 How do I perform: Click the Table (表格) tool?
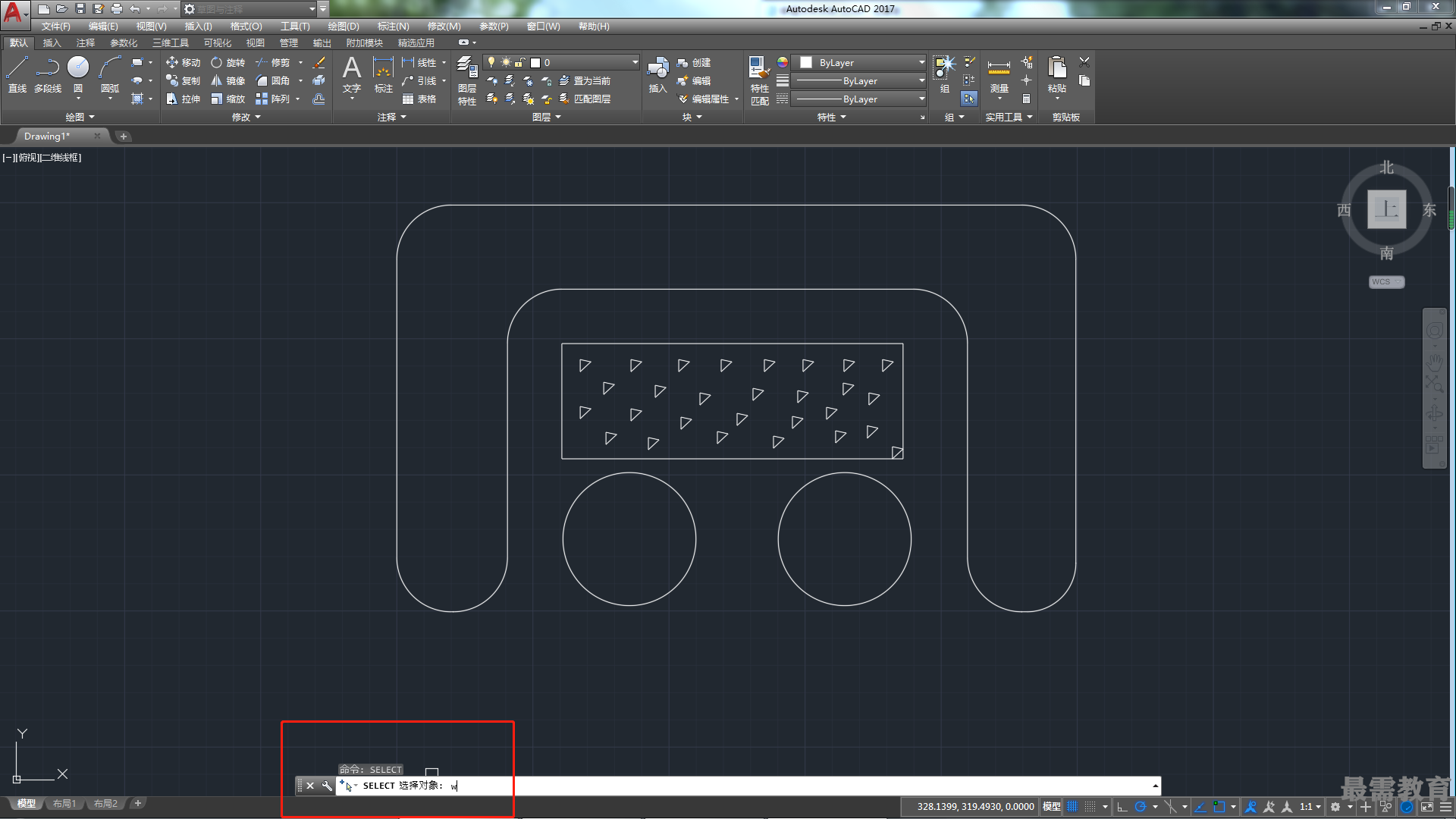point(419,99)
